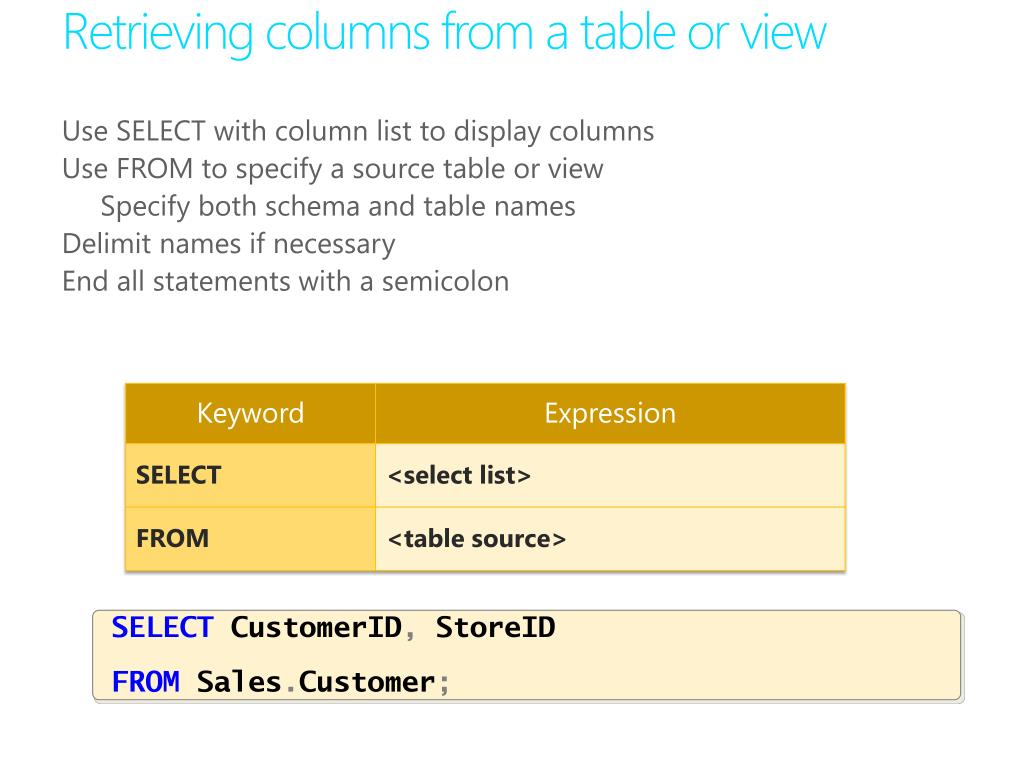Select the 'SELECT' keyword cell in the table
Screen dimensions: 1024x768
251,475
